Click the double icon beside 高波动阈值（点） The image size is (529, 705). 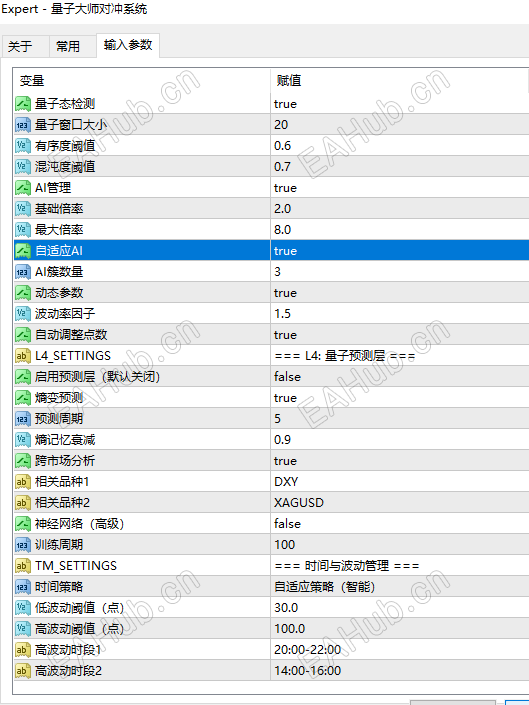click(22, 629)
